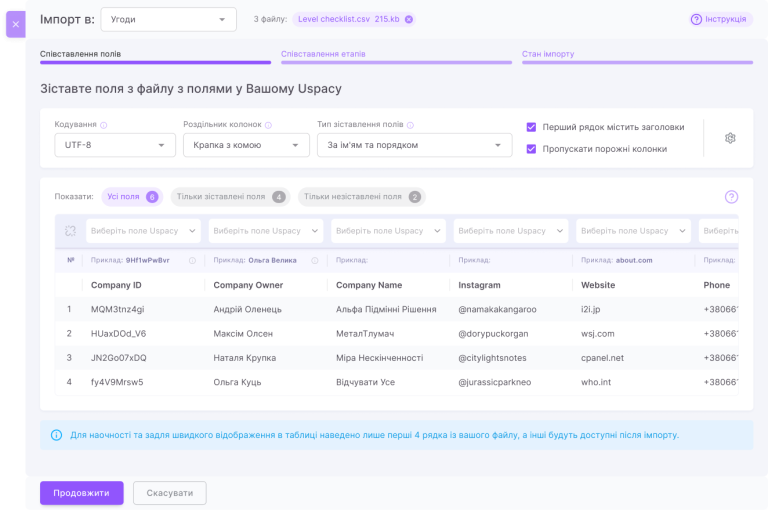This screenshot has width=768, height=510.
Task: Click the Phone column header
Action: (x=717, y=285)
